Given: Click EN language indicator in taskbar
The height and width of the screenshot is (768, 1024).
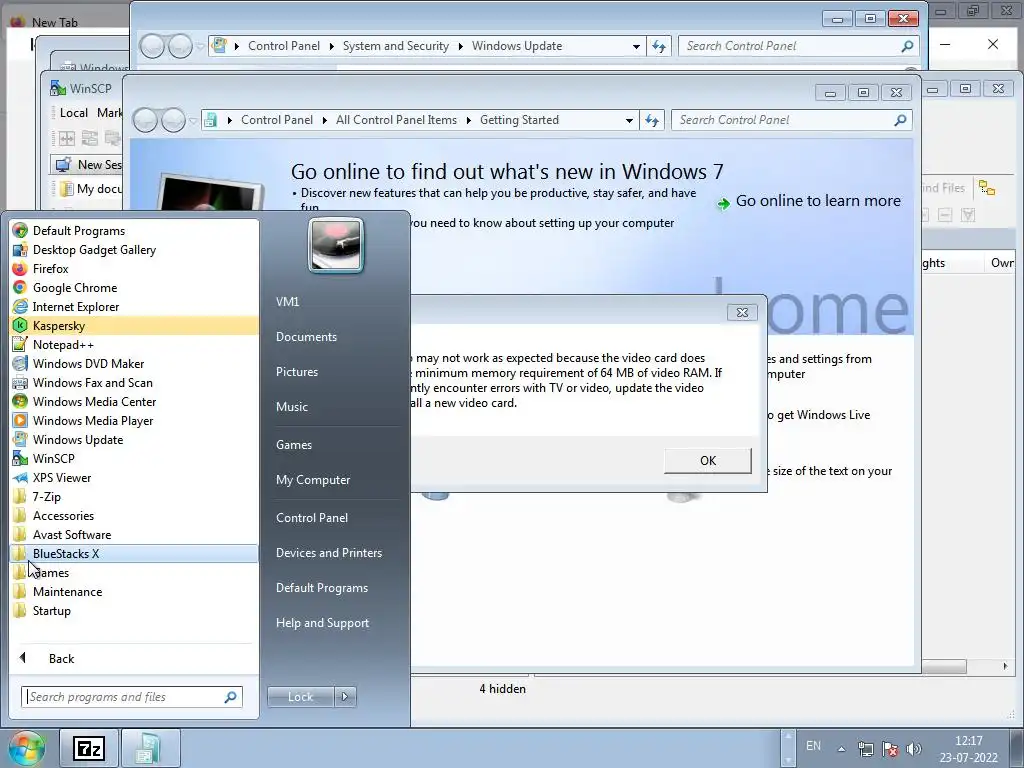Looking at the screenshot, I should tap(813, 746).
